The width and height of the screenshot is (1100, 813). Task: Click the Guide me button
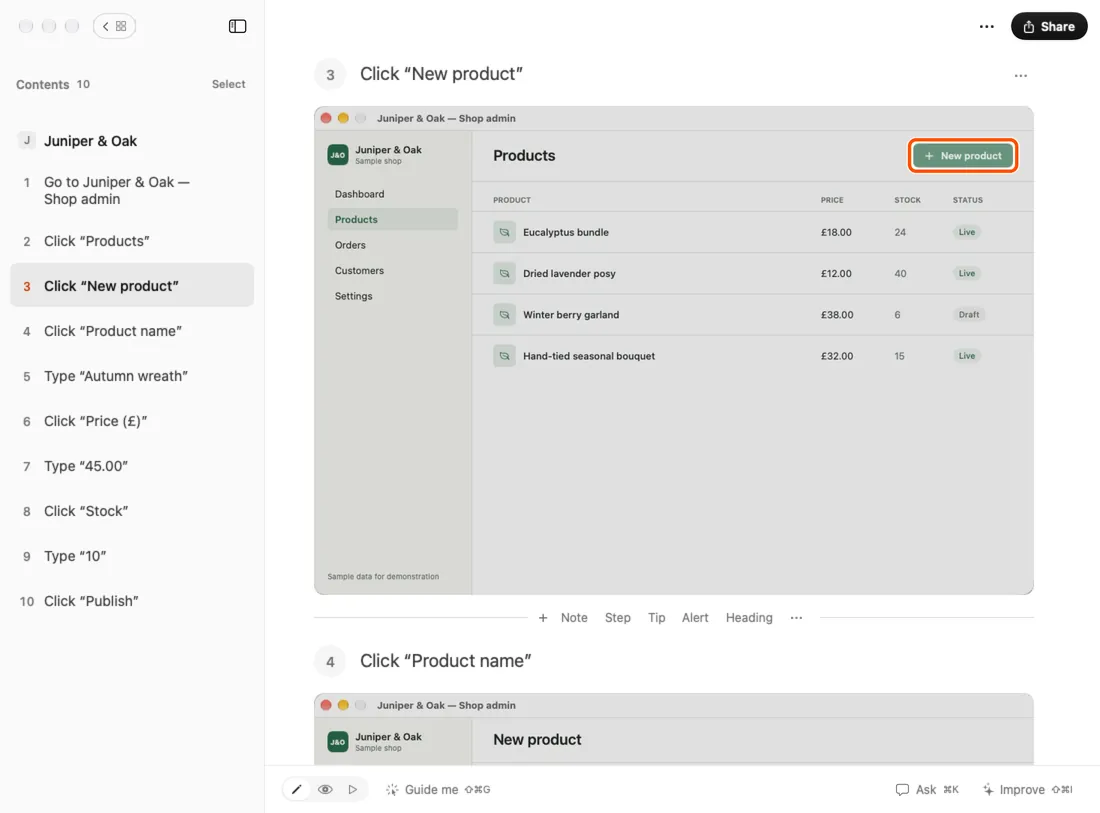tap(438, 789)
